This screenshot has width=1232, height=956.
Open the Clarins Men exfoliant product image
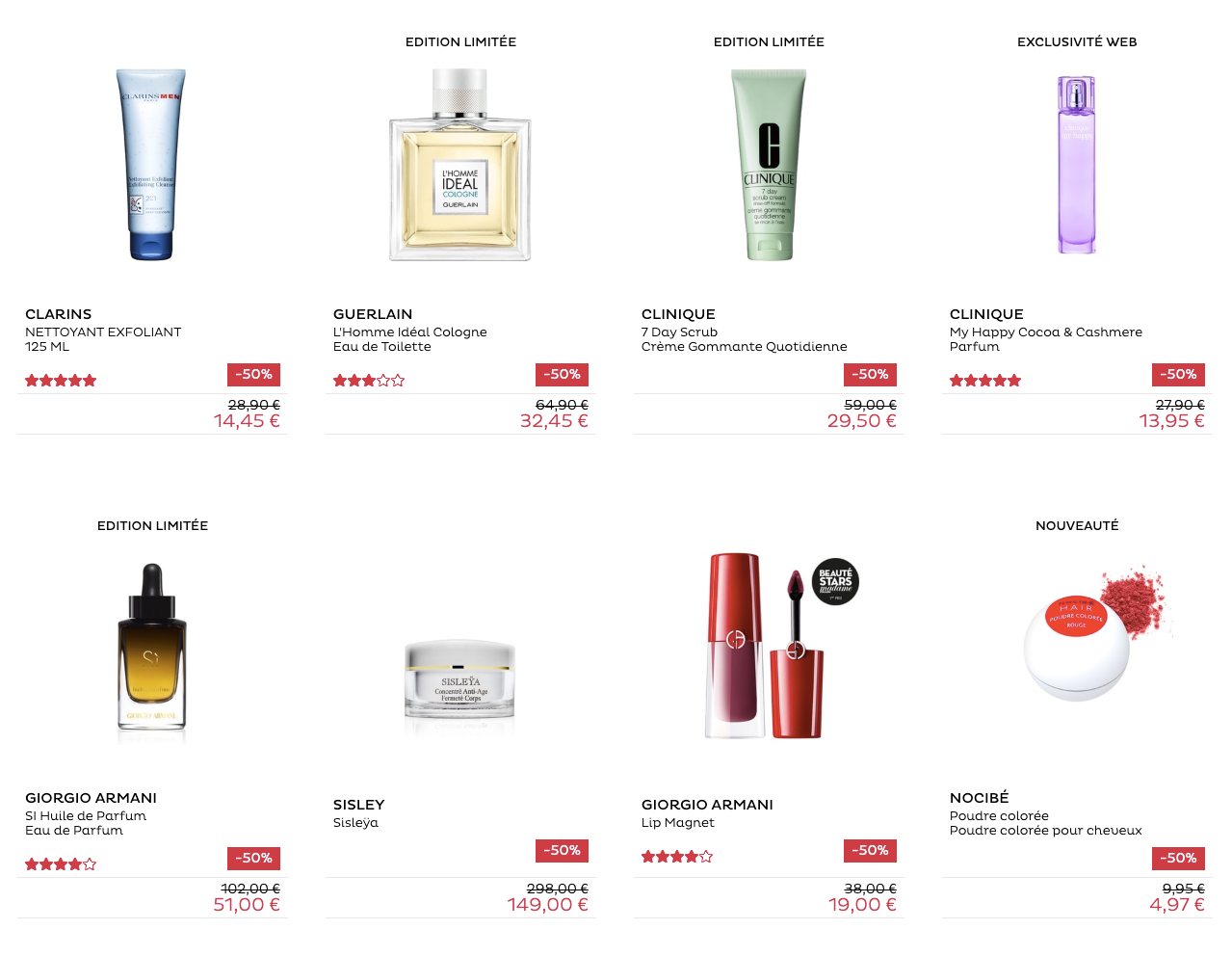(152, 164)
